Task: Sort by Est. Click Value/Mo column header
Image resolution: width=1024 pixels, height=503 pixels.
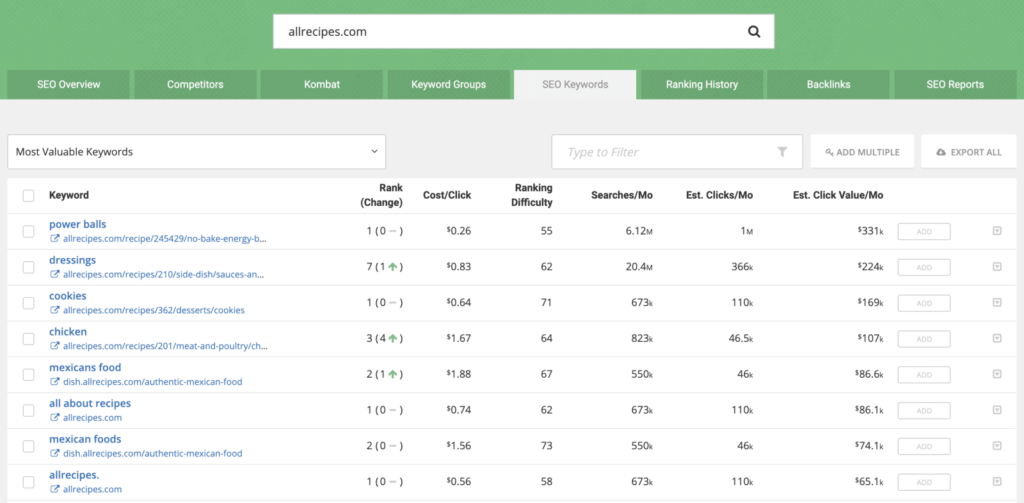Action: (x=838, y=195)
